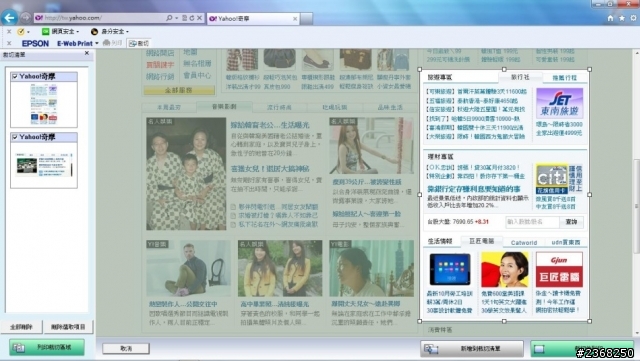This screenshot has height=361, width=640.
Task: Click the surprised woman ad image
Action: (504, 270)
